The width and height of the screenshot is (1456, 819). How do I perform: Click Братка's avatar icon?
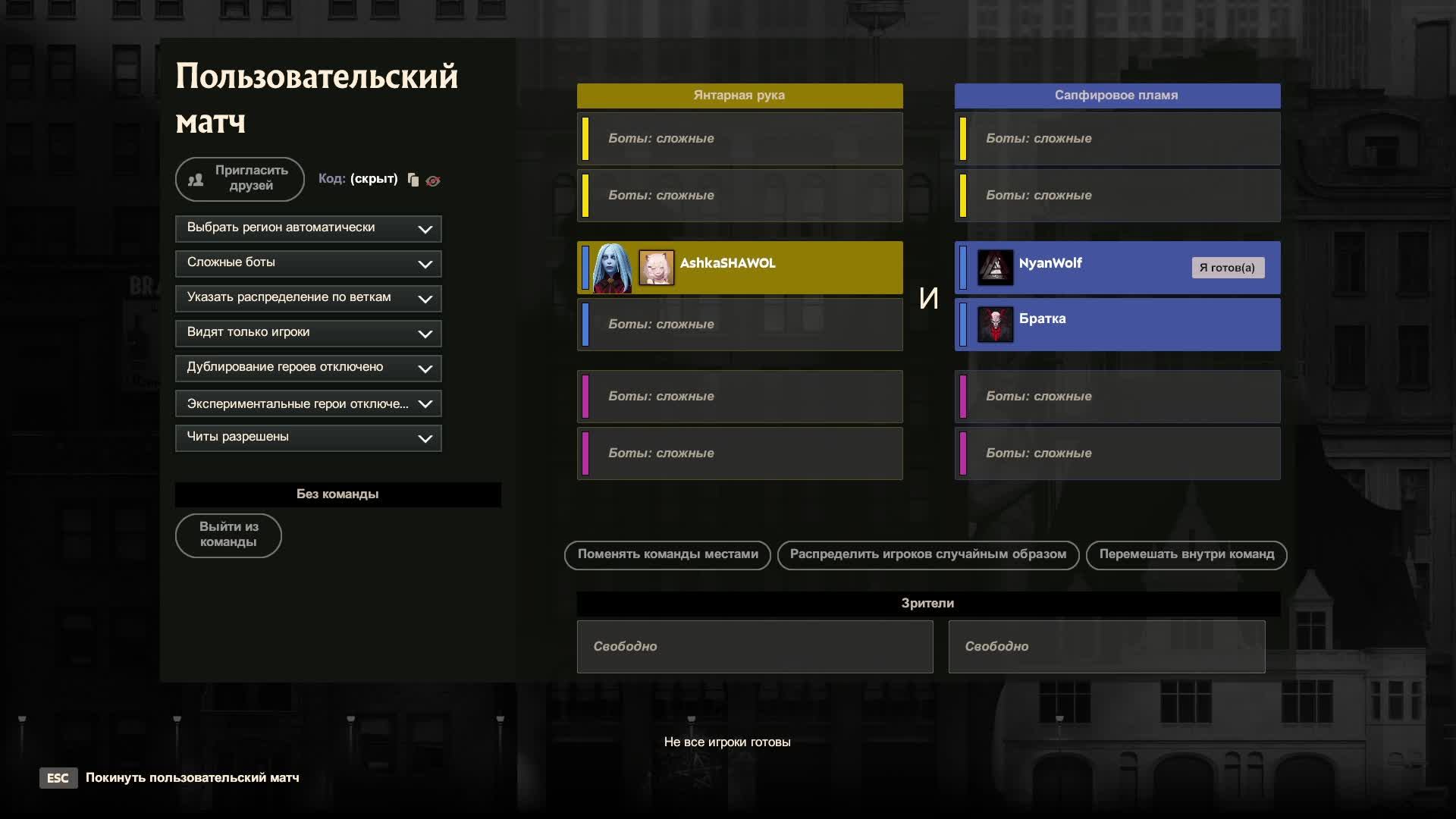pos(995,325)
